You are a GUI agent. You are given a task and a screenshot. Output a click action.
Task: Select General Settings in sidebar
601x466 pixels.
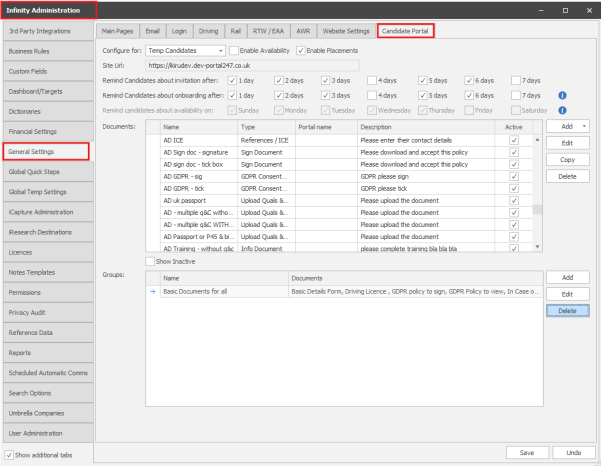pyautogui.click(x=46, y=152)
